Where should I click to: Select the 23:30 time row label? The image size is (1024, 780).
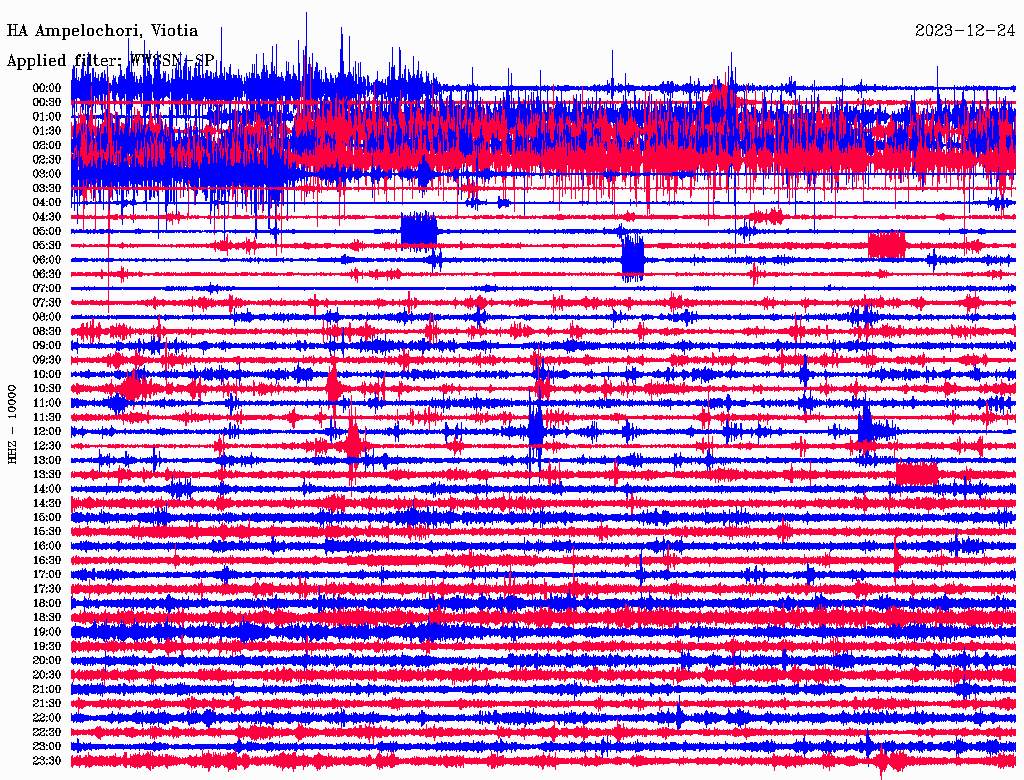click(47, 760)
